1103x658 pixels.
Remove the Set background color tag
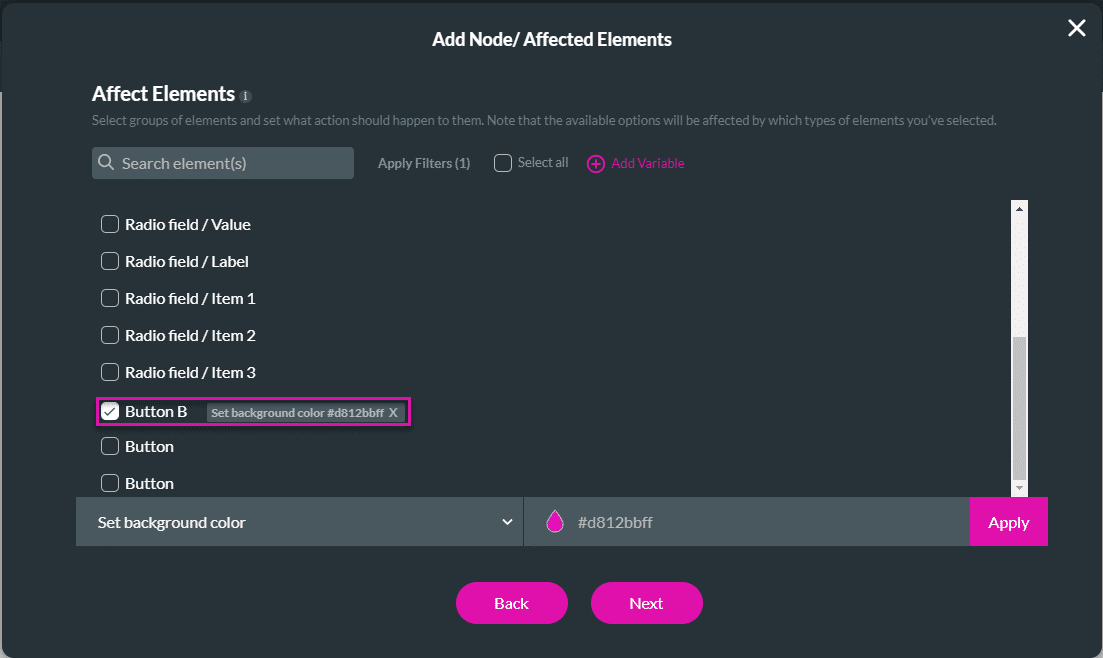point(394,413)
